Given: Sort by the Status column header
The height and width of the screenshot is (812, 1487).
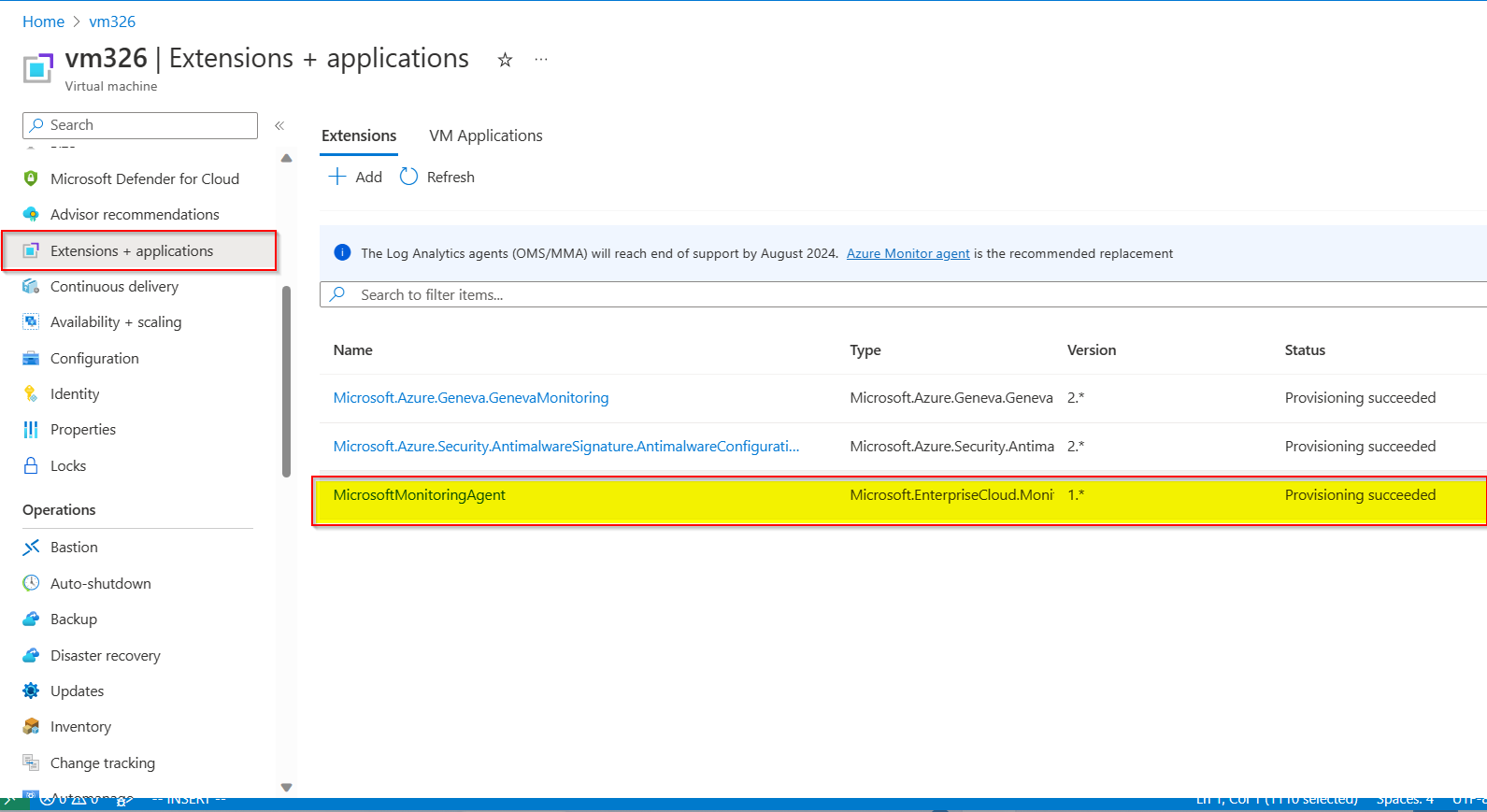Looking at the screenshot, I should coord(1305,349).
